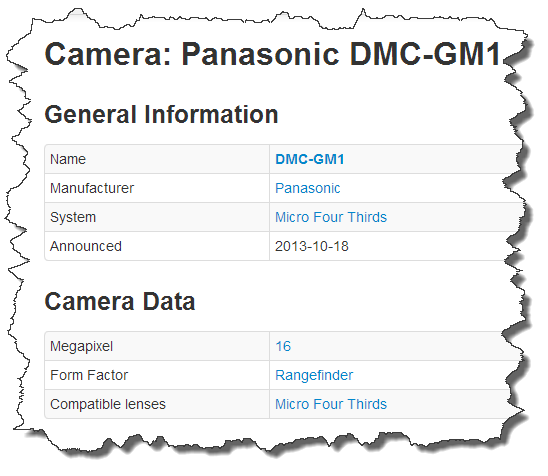This screenshot has height=476, width=548.
Task: Select the Name label cell
Action: [x=157, y=159]
